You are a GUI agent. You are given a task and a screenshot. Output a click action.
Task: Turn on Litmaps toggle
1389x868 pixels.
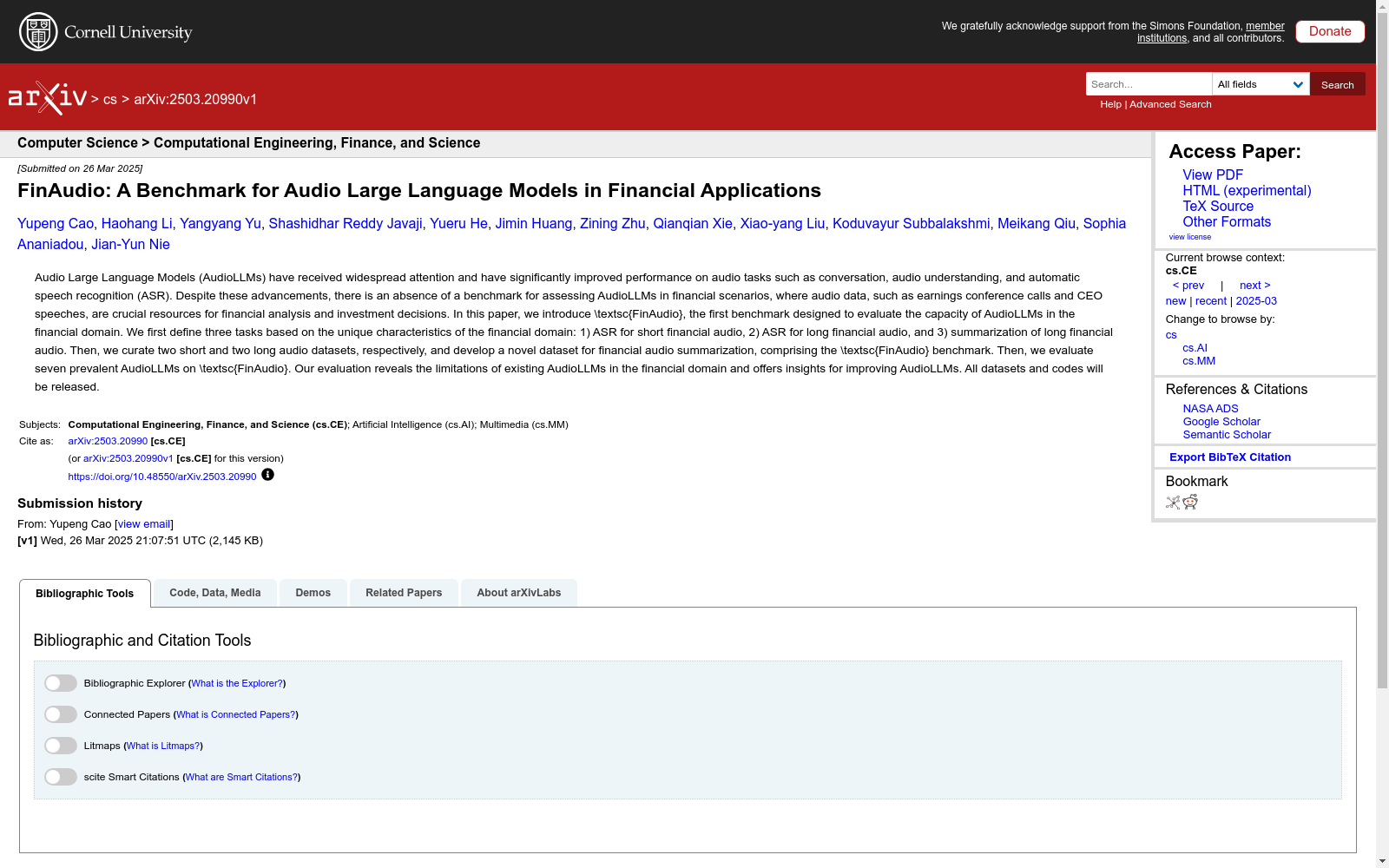(61, 746)
